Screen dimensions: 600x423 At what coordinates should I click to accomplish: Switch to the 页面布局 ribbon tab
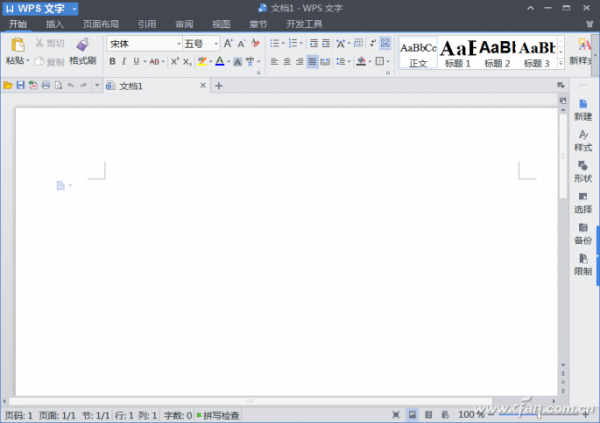100,23
